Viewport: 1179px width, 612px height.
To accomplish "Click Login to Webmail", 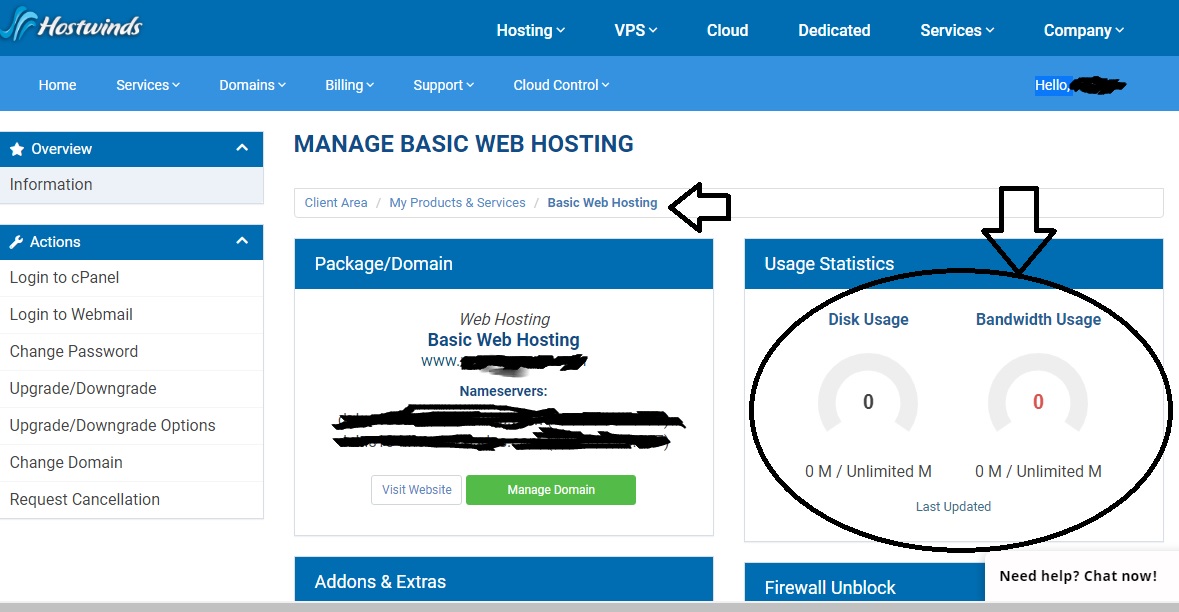I will click(132, 314).
